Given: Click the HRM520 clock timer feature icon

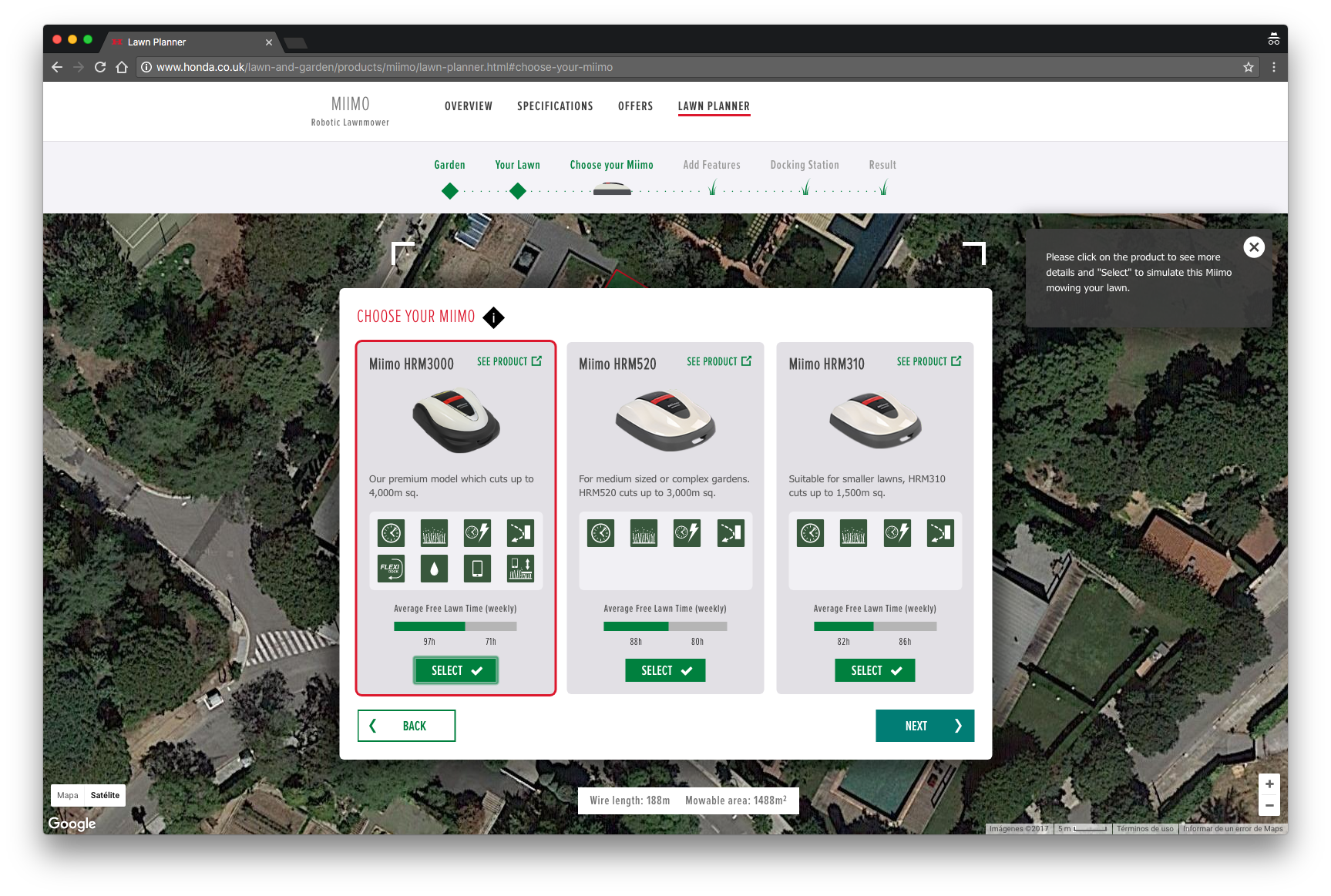Looking at the screenshot, I should coord(601,533).
